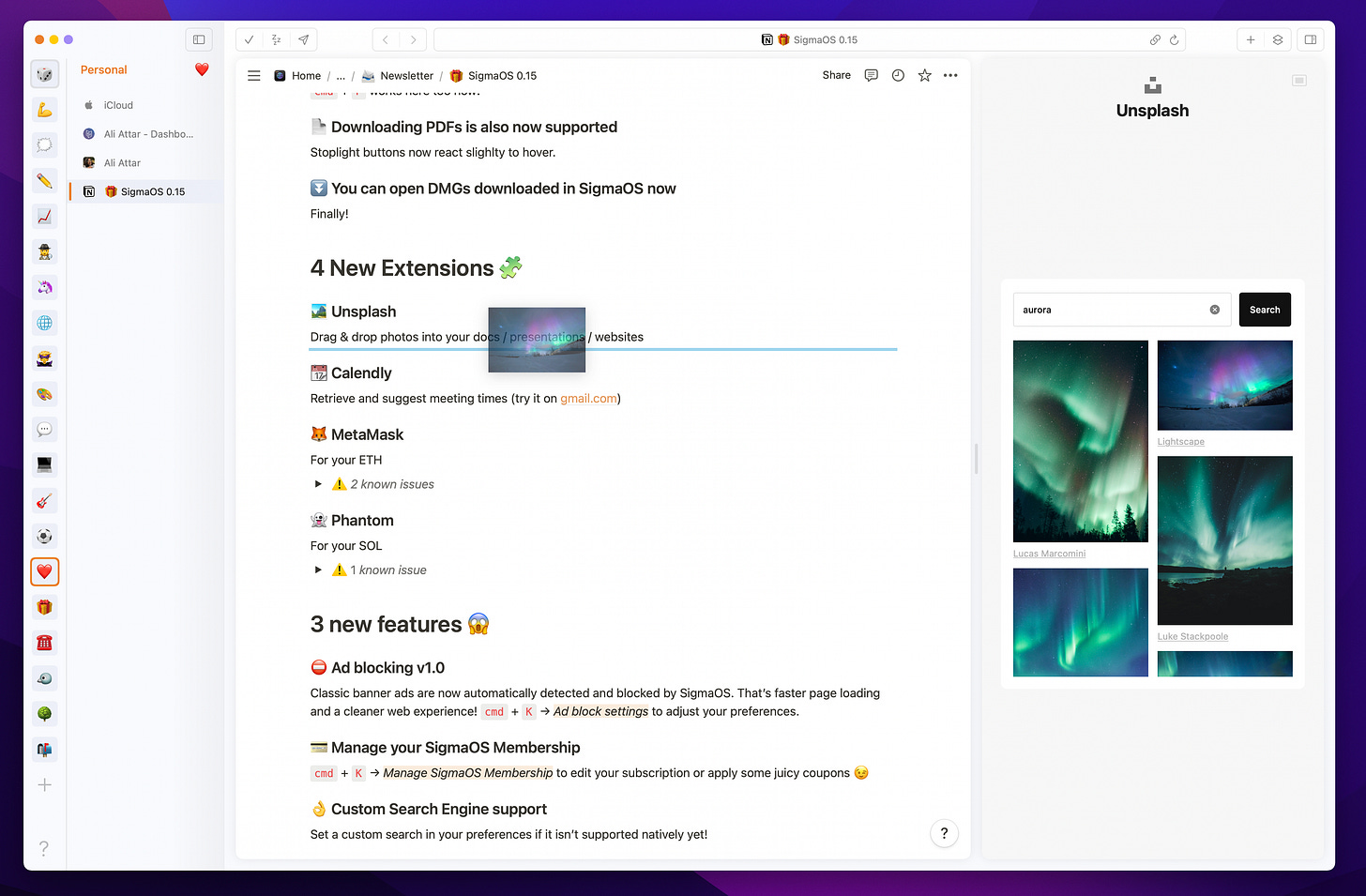
Task: Open Notion hamburger sidebar menu
Action: click(253, 75)
